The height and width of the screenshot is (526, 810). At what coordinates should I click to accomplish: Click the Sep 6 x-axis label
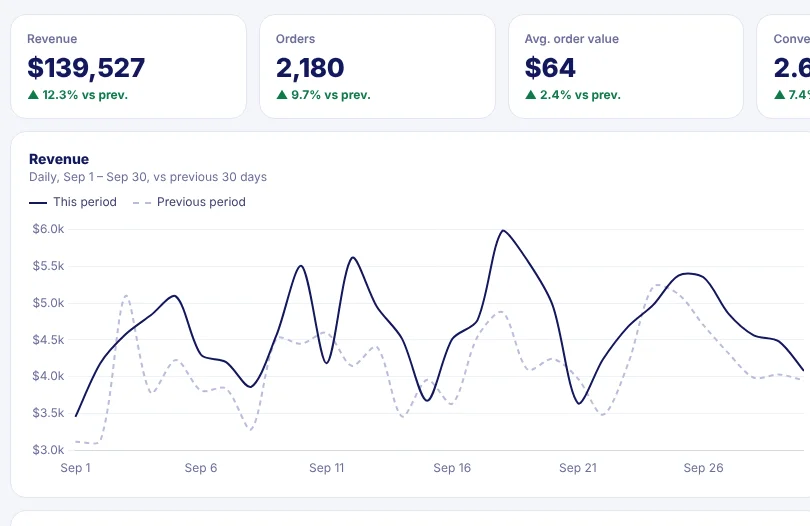(201, 468)
